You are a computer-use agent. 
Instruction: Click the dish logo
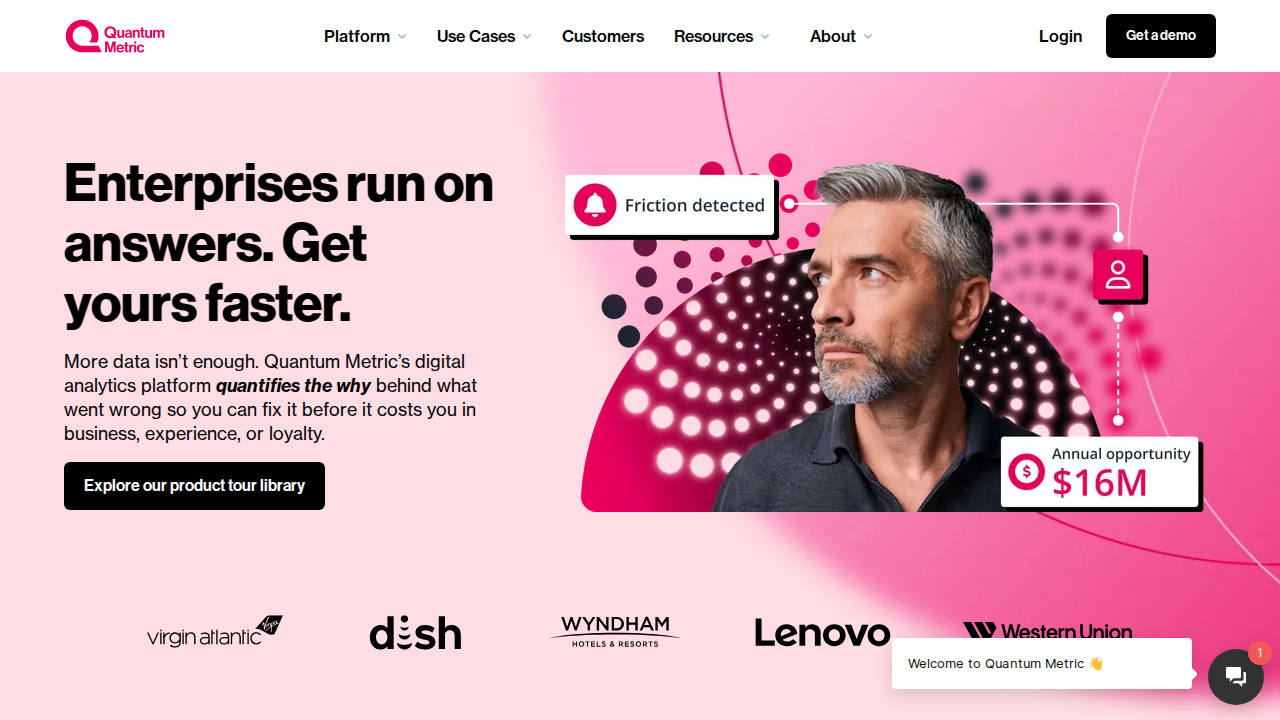click(416, 633)
